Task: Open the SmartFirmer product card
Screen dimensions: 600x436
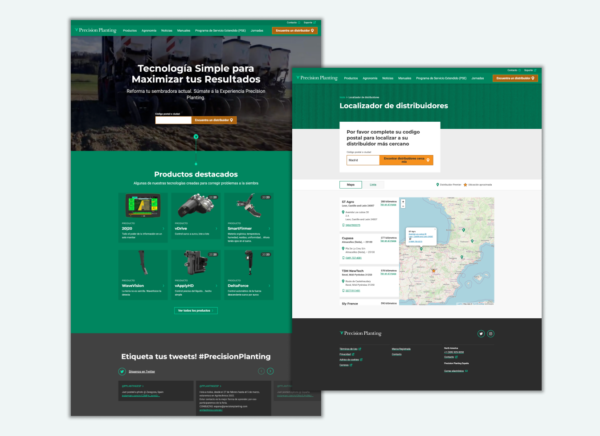Action: (249, 219)
